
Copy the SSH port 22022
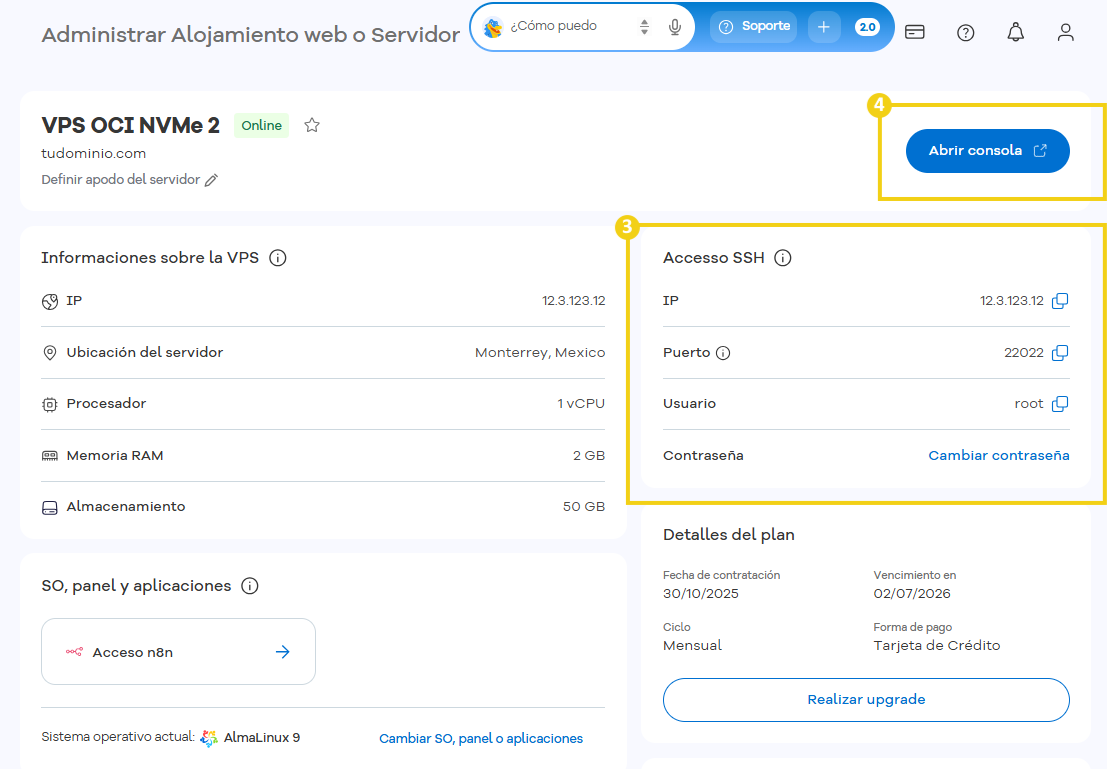[1060, 352]
